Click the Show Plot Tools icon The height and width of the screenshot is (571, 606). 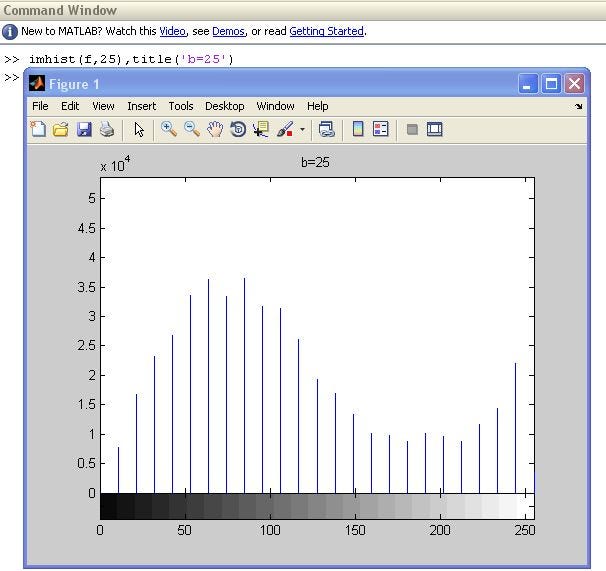tap(435, 129)
